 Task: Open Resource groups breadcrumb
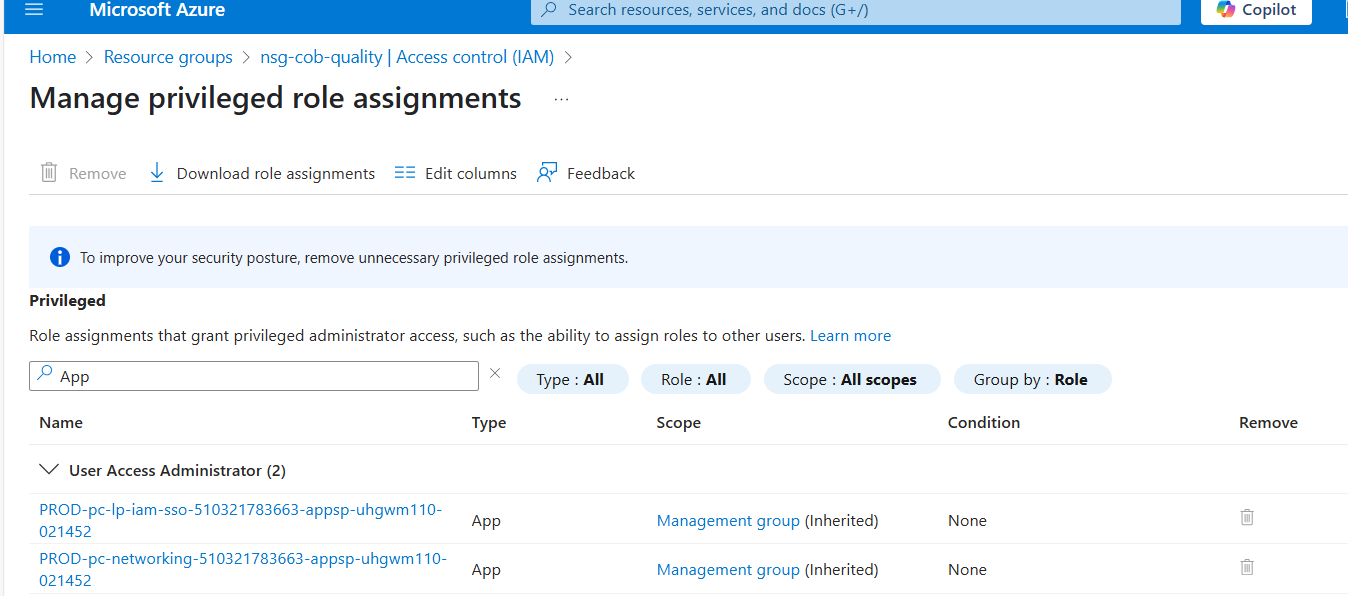(168, 57)
